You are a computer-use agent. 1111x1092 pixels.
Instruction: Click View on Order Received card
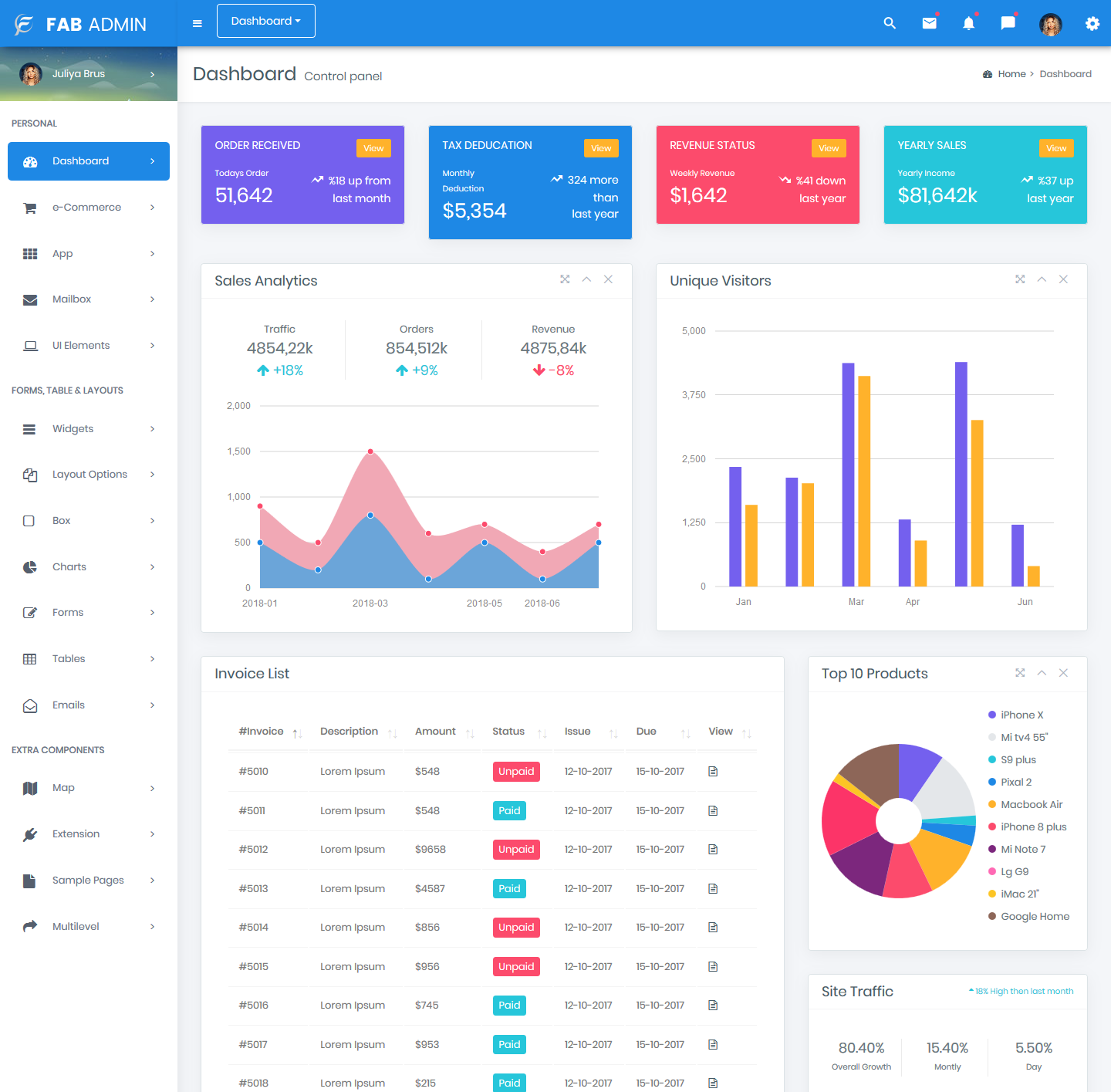point(373,148)
